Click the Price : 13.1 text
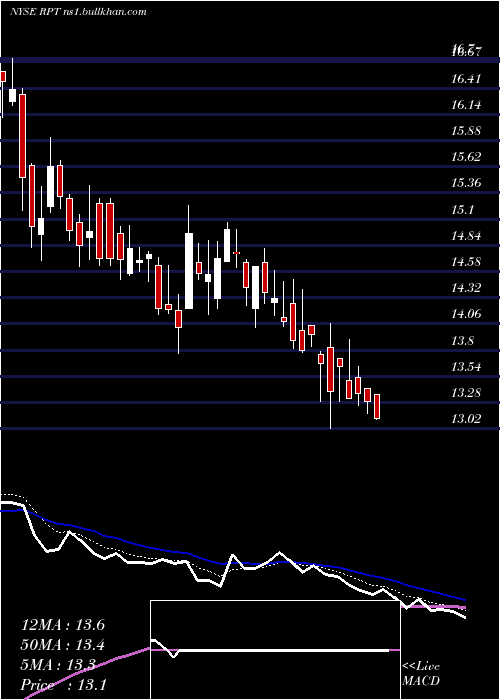This screenshot has height=700, width=500. coord(64,685)
